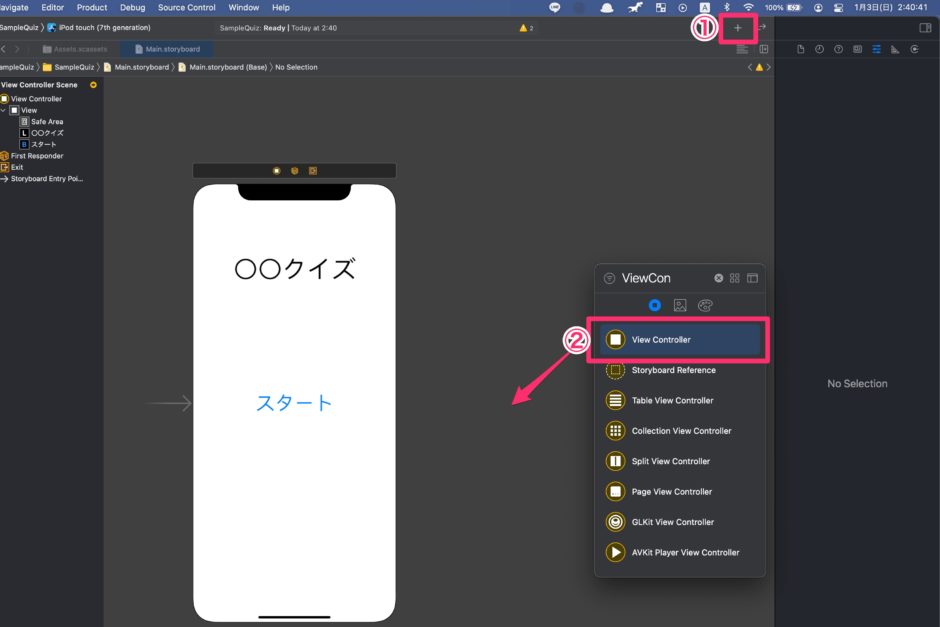Click the warning indicator showing 2 warnings

(x=524, y=28)
